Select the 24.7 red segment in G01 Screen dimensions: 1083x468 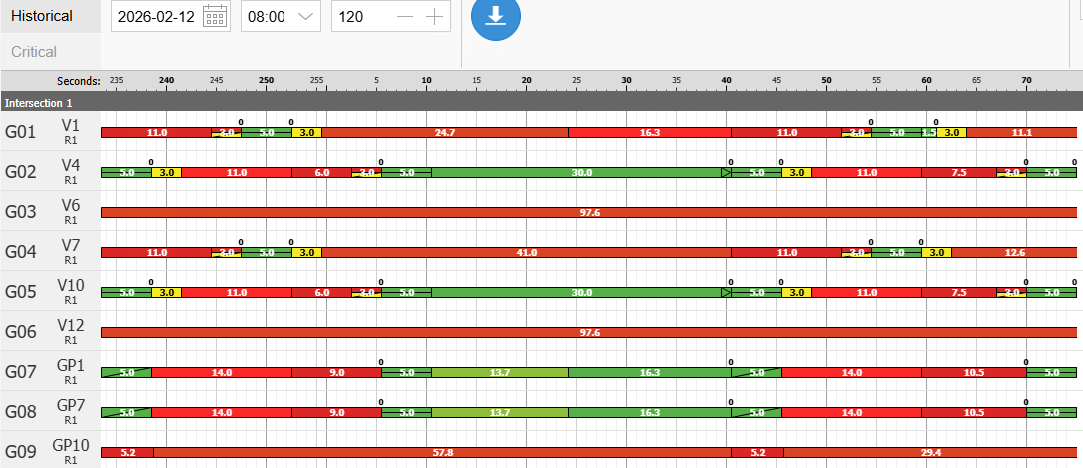(445, 133)
